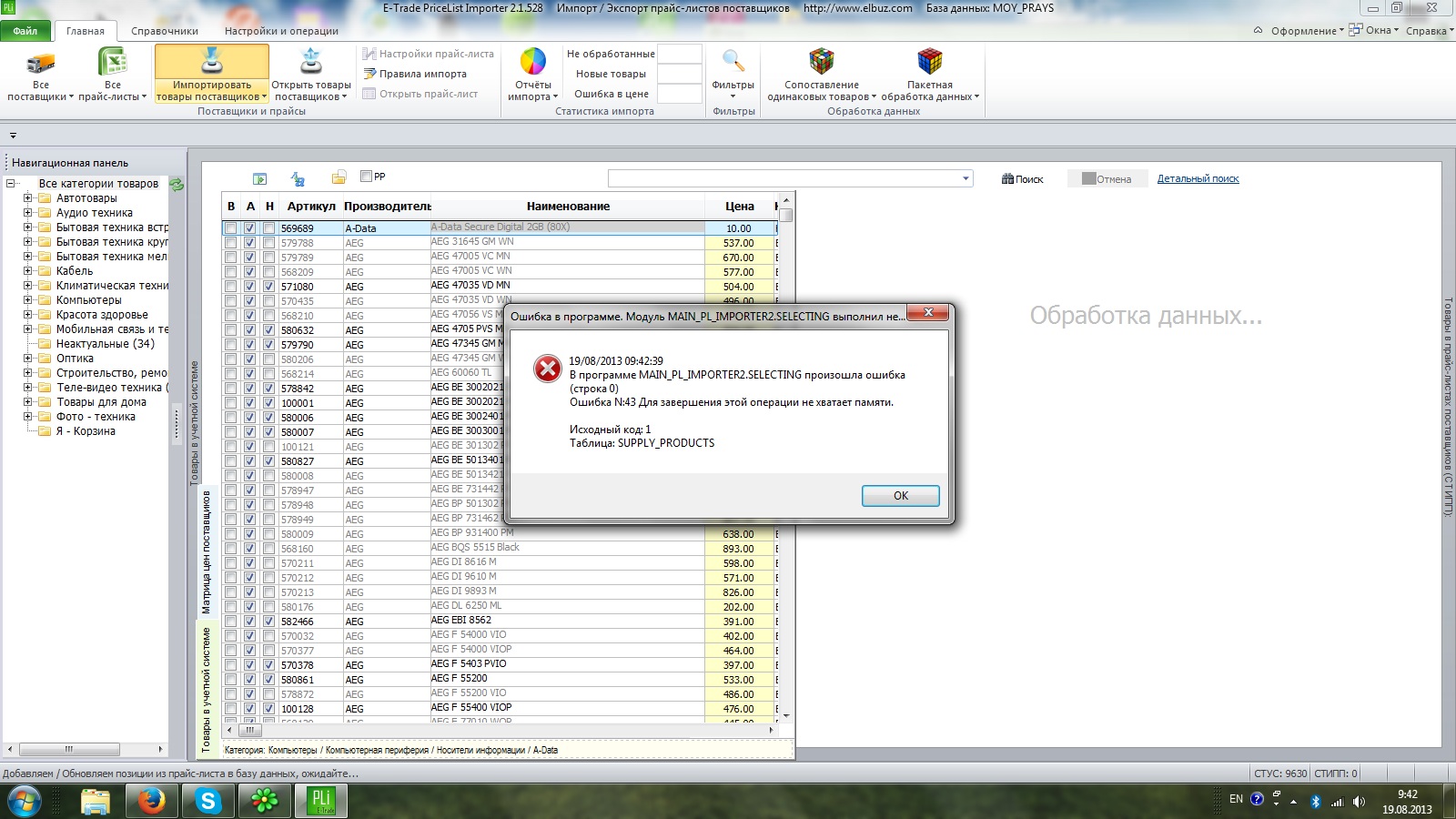Viewport: 1456px width, 819px height.
Task: Expand the Компьютеры category node
Action: (28, 300)
